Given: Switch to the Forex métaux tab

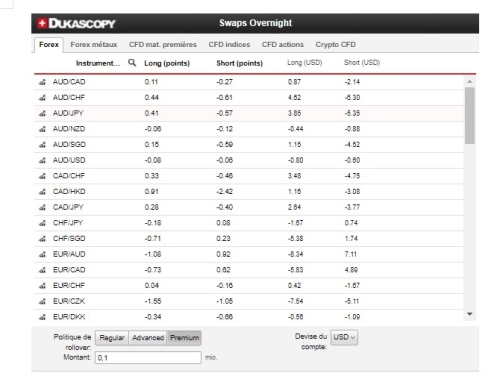Looking at the screenshot, I should tap(94, 45).
